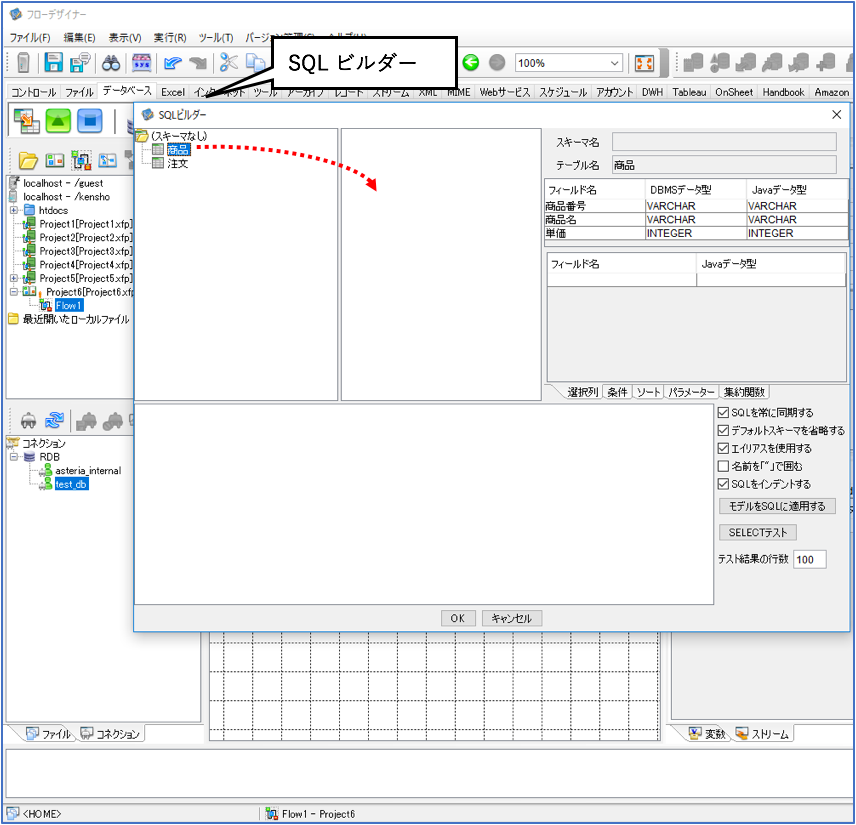Click the open folder icon in file panel

[x=28, y=161]
